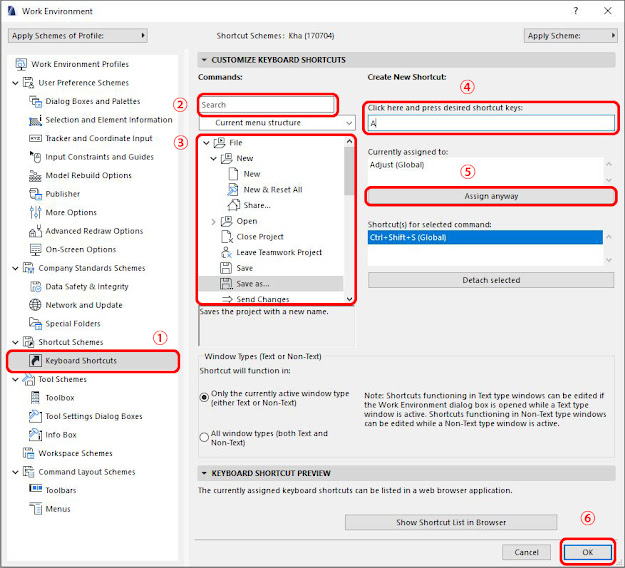Open Input Constraints and Guides icon
The width and height of the screenshot is (625, 568).
click(x=35, y=157)
